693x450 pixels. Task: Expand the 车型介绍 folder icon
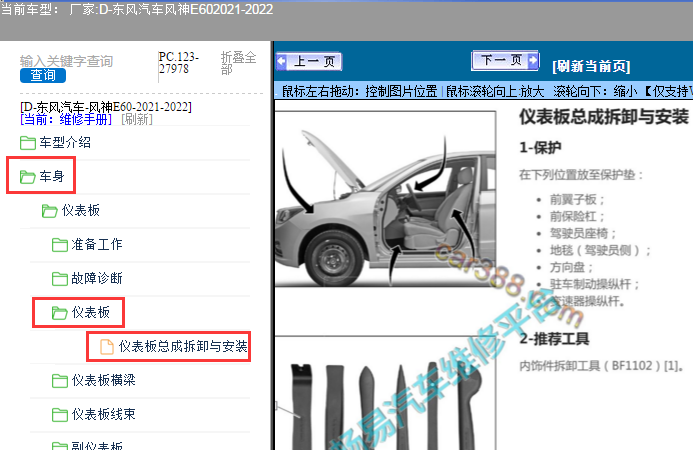point(28,143)
